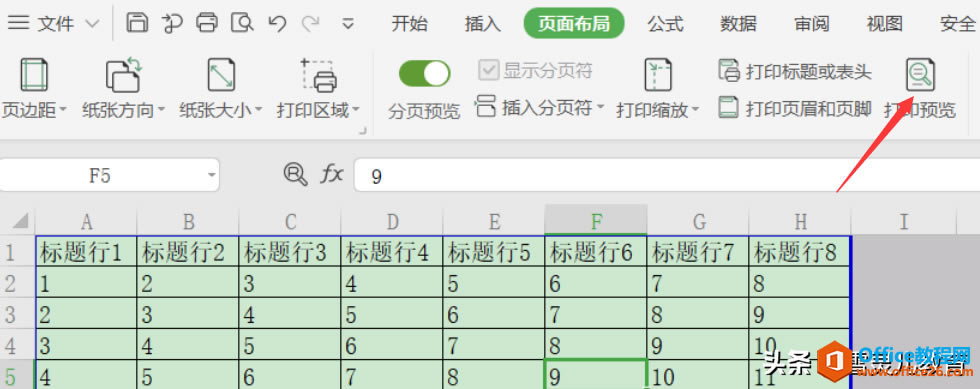Select column H header
The width and height of the screenshot is (980, 389).
coord(800,221)
